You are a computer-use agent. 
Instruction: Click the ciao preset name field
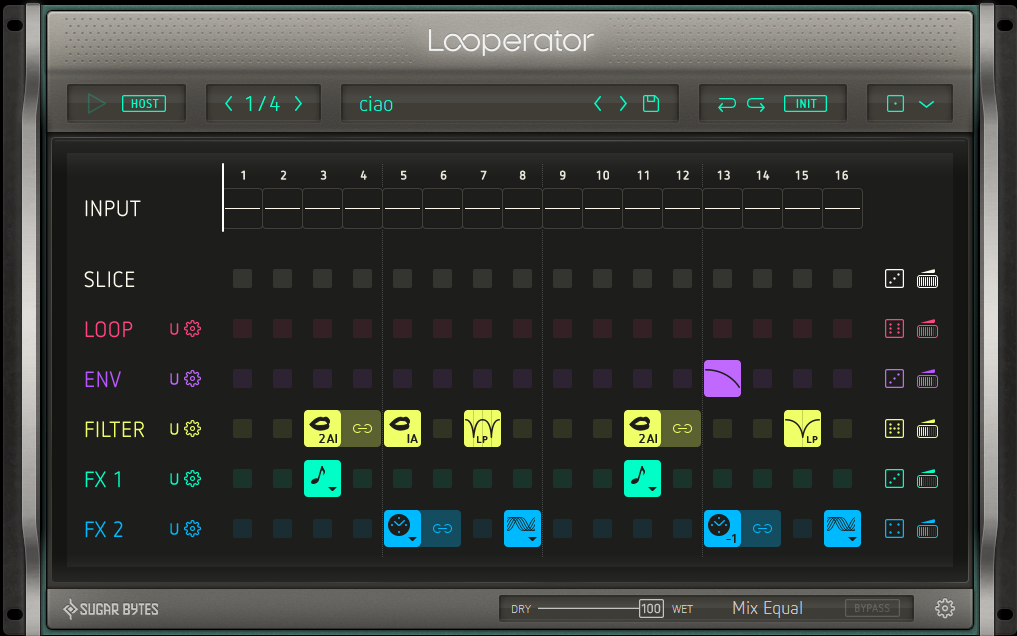pos(460,104)
